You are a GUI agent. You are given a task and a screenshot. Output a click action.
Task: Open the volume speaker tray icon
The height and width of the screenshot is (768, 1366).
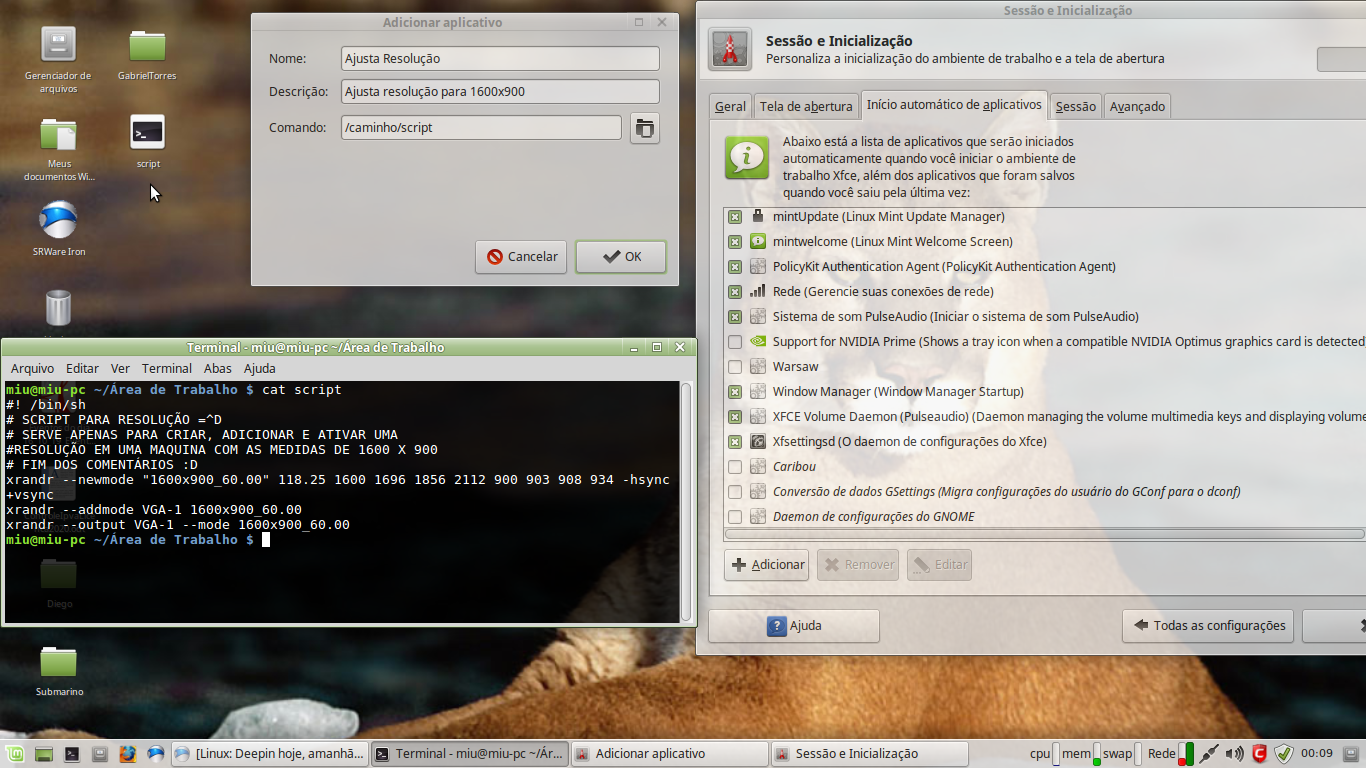[1235, 754]
